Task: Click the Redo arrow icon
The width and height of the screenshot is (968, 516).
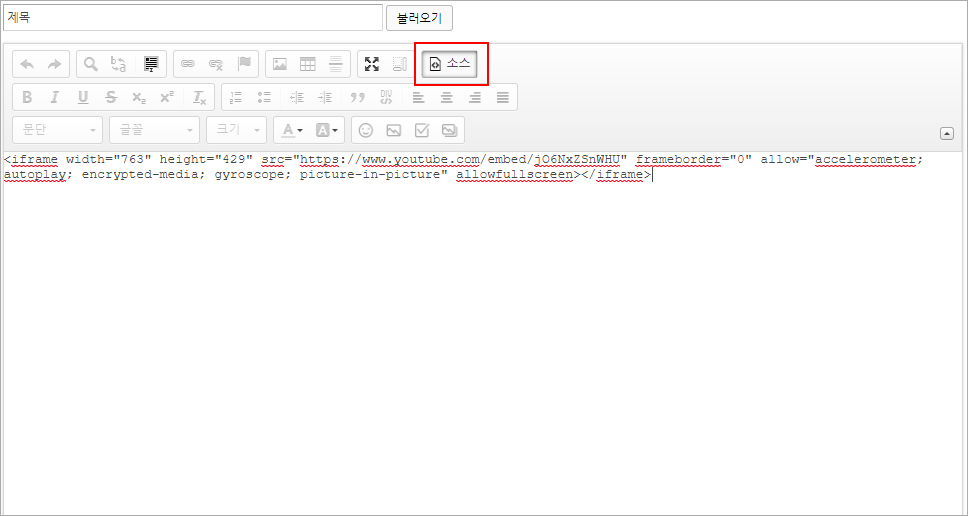Action: pyautogui.click(x=54, y=64)
